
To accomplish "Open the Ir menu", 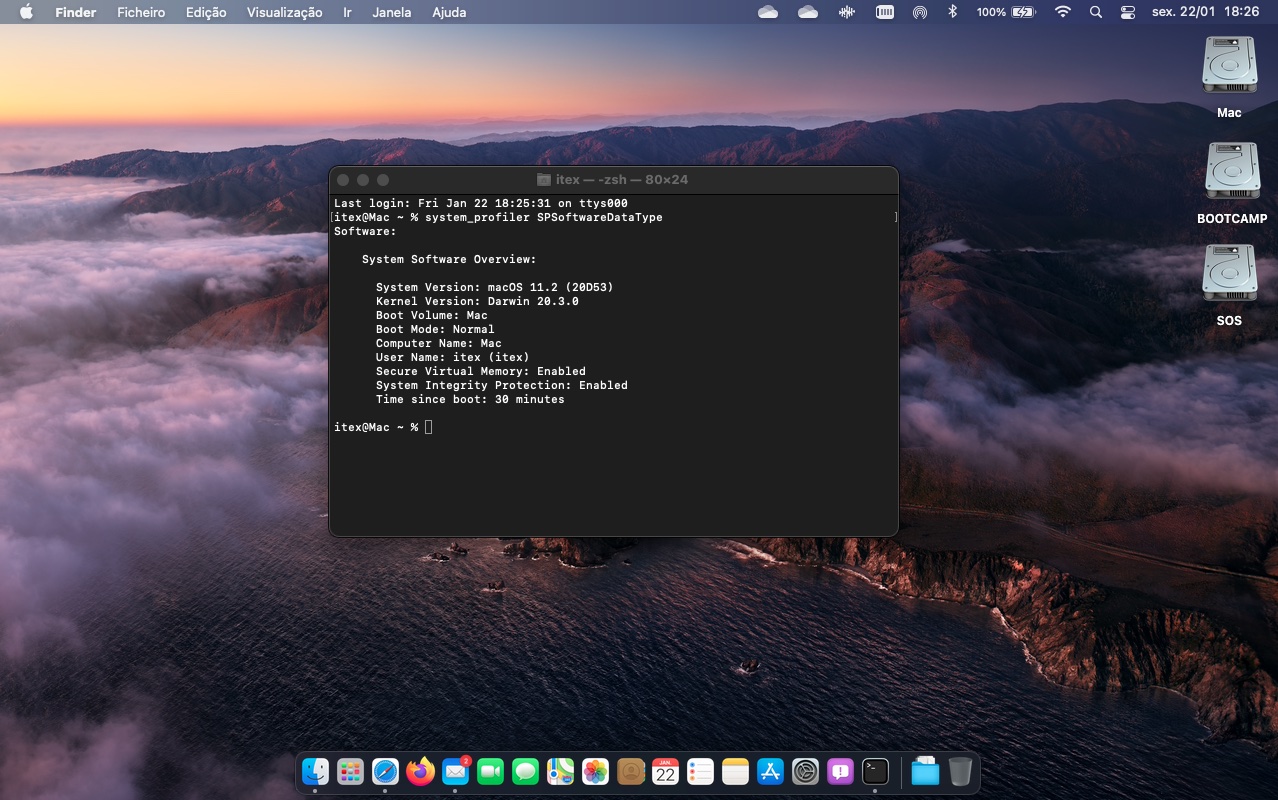I will (347, 12).
